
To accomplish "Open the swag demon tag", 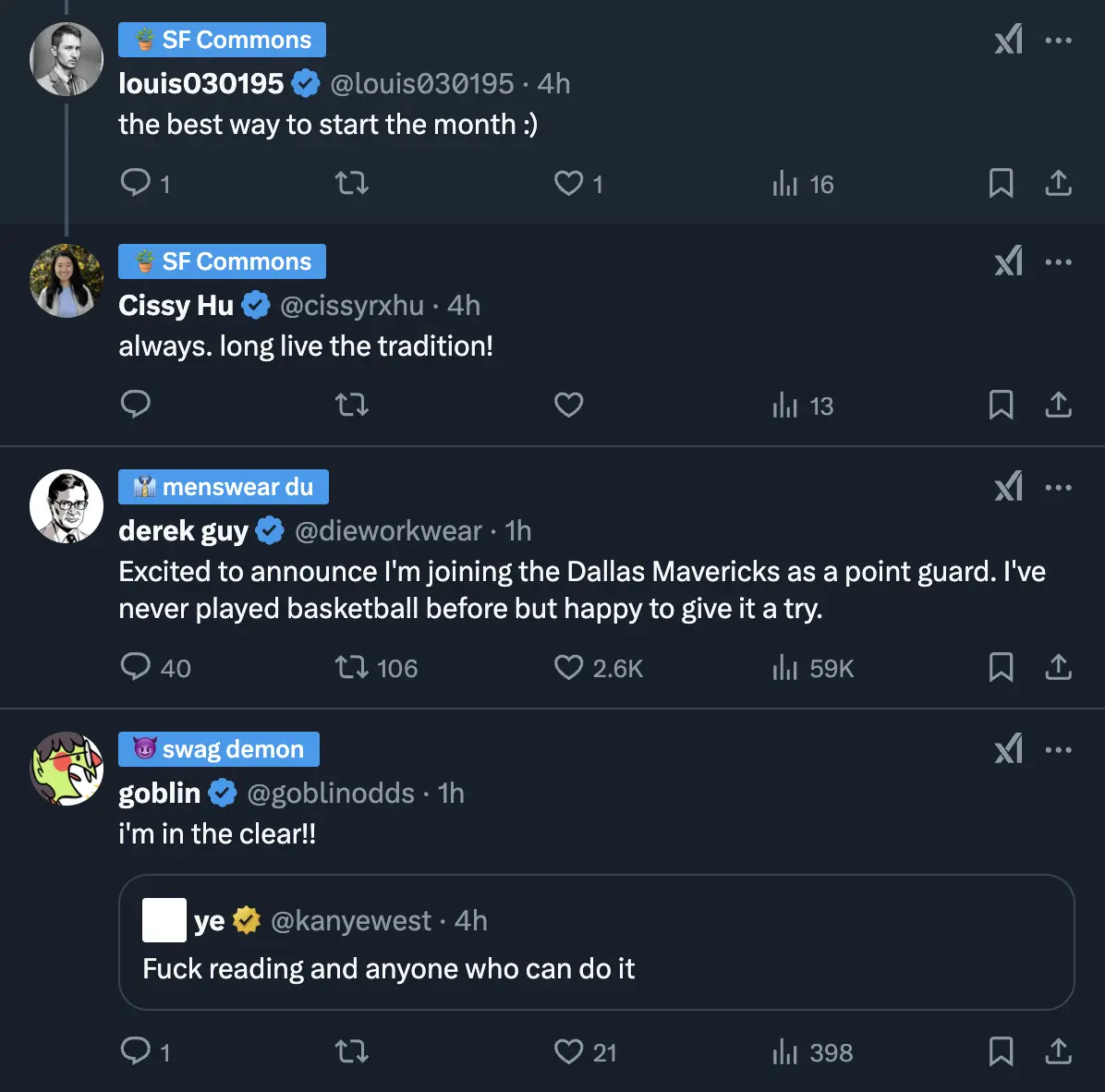I will point(219,749).
